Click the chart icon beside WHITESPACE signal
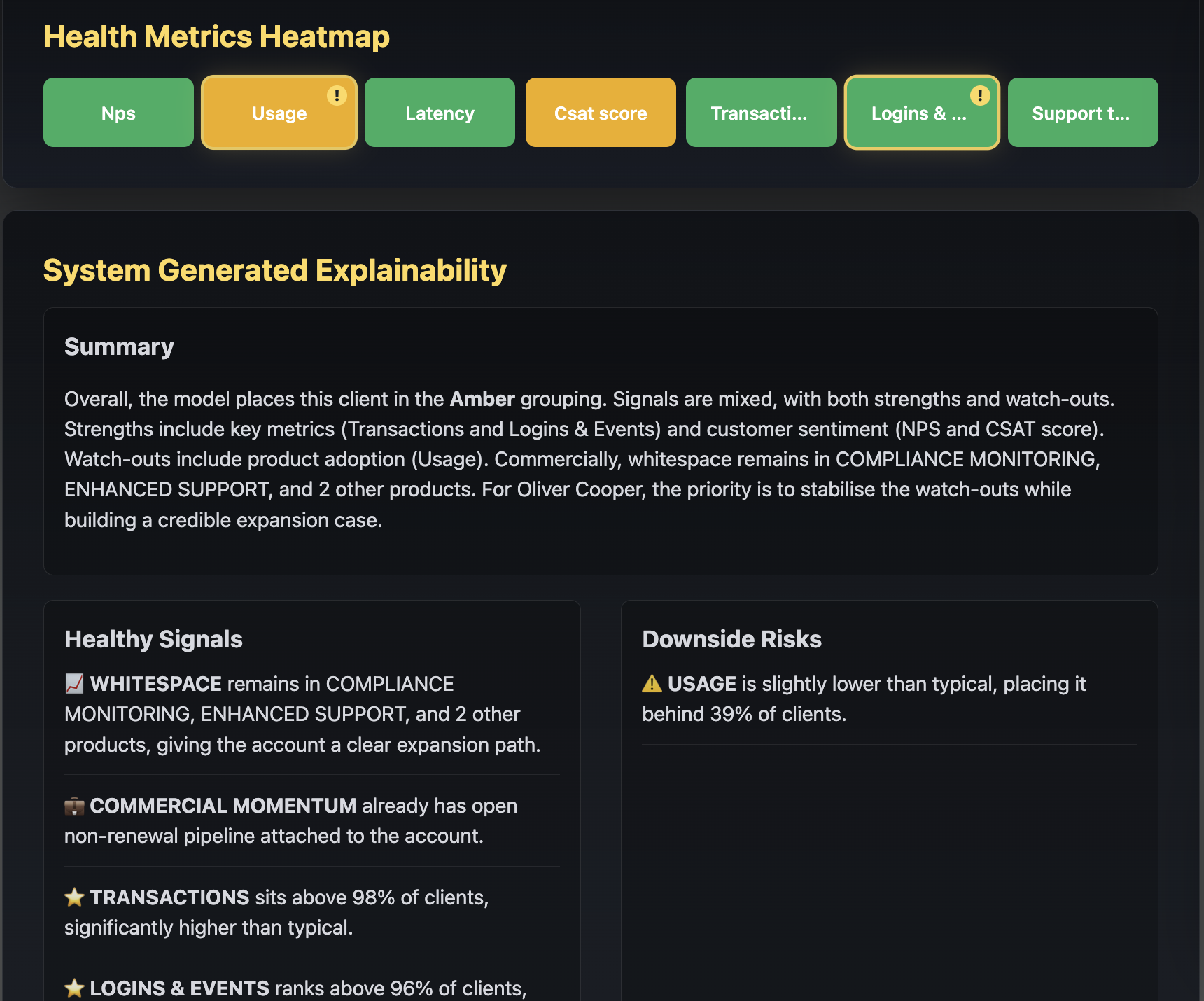The image size is (1204, 1001). coord(74,684)
